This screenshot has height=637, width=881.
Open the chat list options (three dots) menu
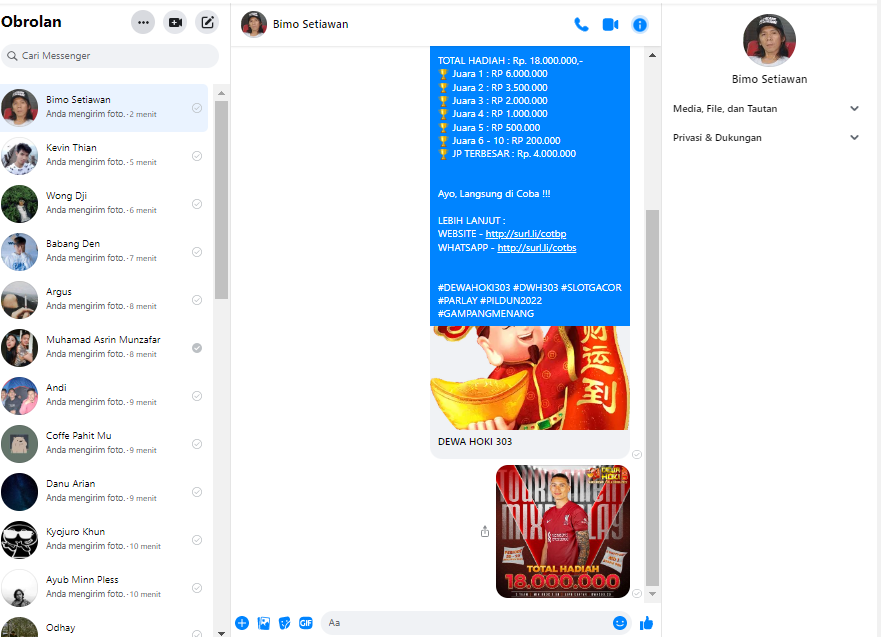point(143,22)
